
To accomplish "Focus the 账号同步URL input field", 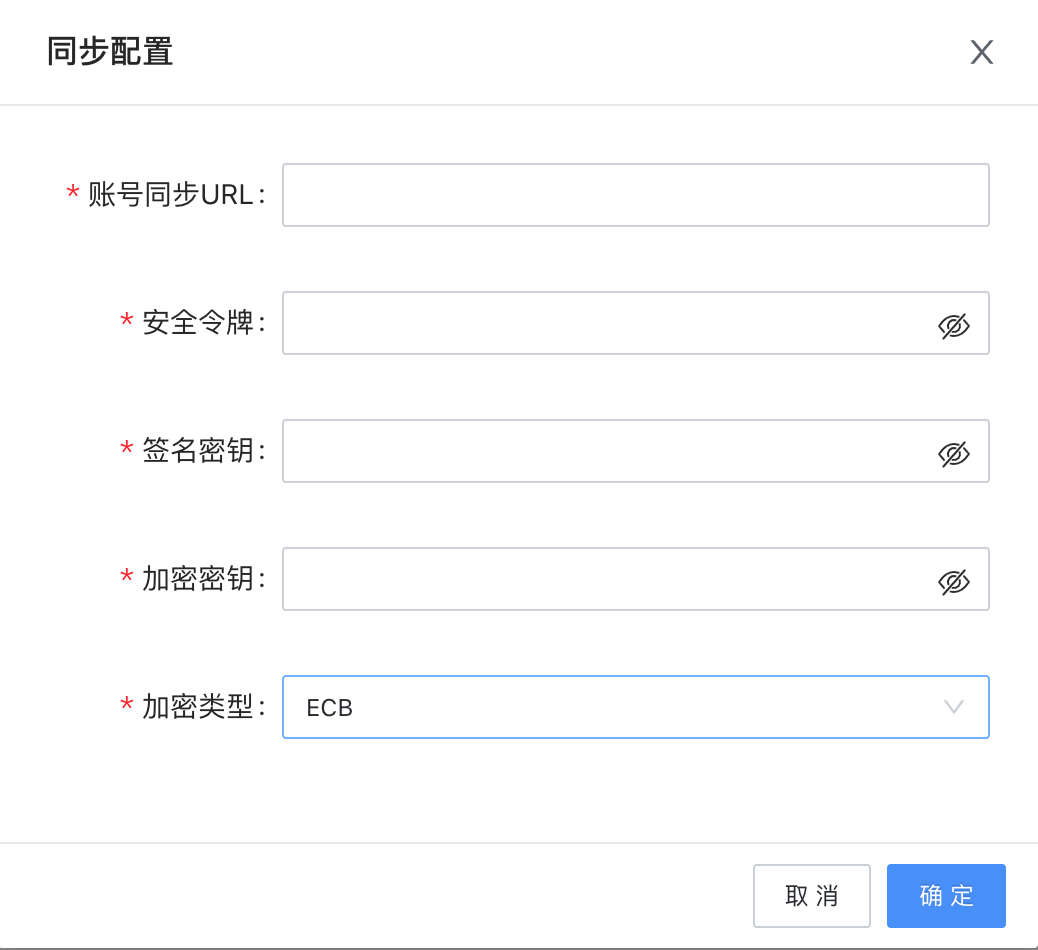I will (636, 195).
